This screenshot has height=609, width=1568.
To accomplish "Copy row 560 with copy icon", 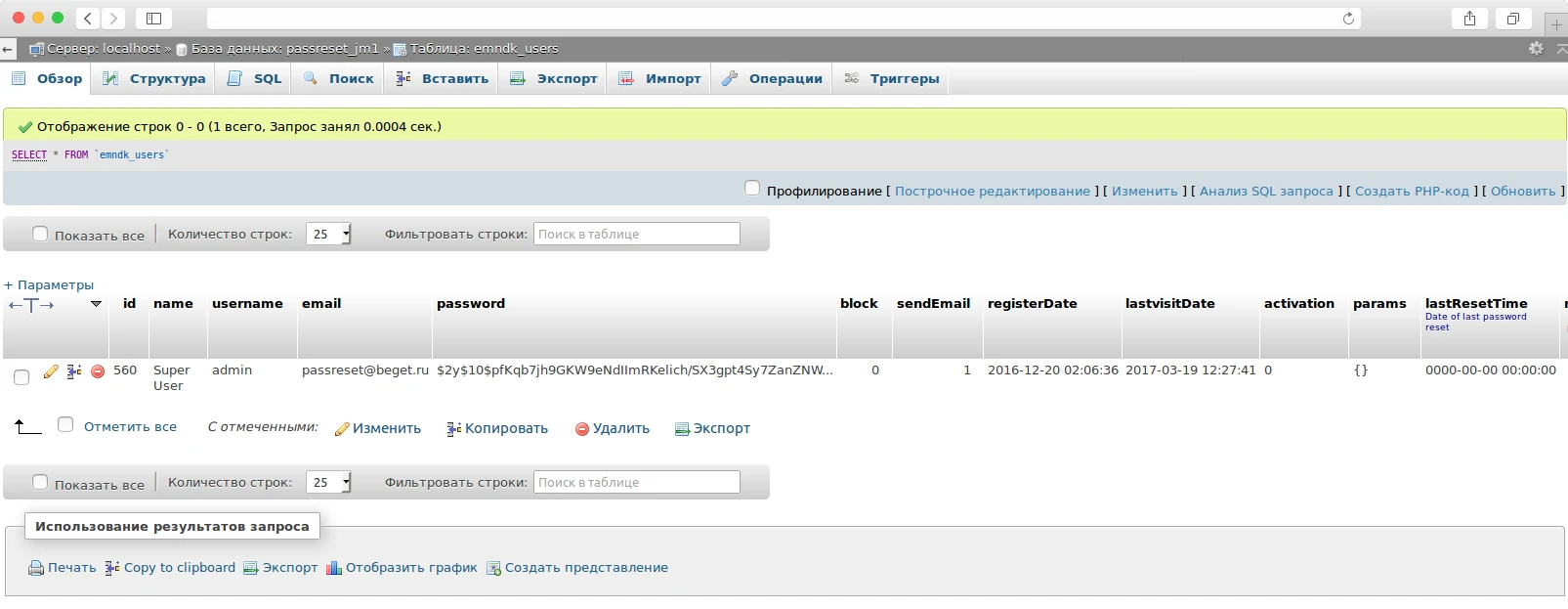I will (x=74, y=371).
